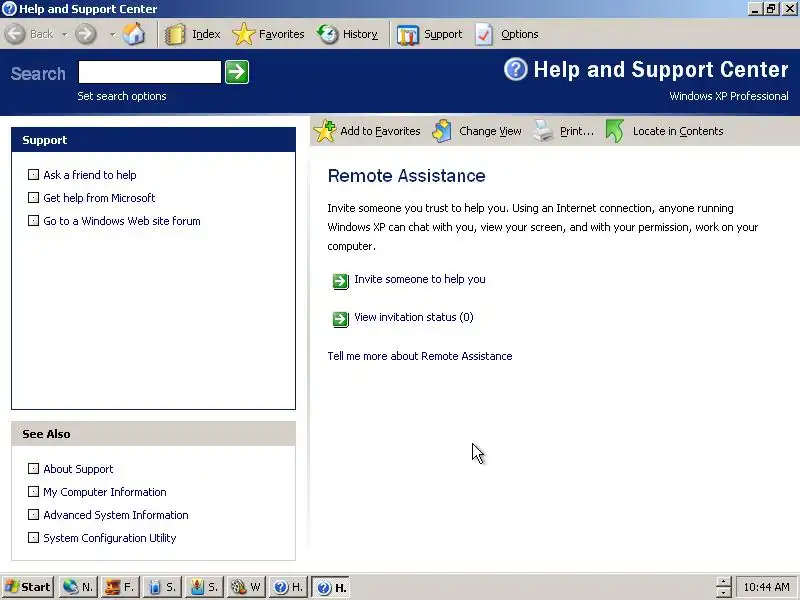
Task: Click Locate in Contents label
Action: (678, 131)
